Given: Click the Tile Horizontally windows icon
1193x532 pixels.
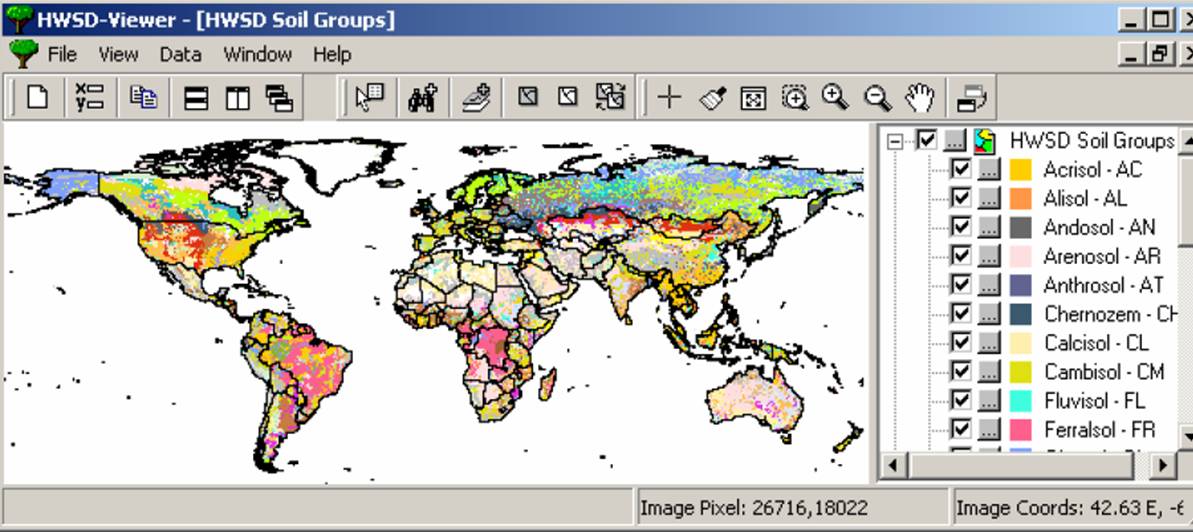Looking at the screenshot, I should (196, 97).
